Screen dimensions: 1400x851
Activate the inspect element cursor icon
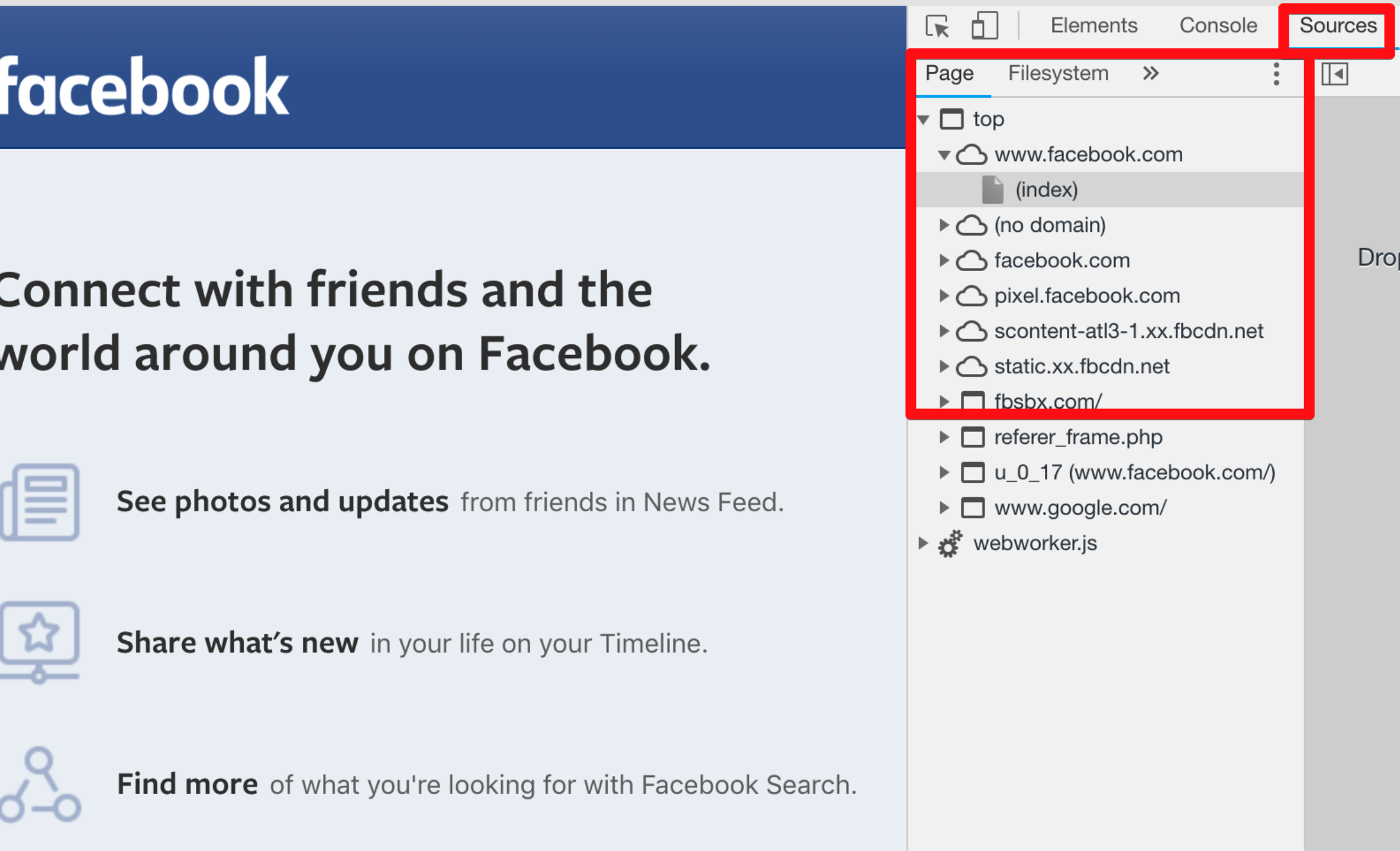click(937, 26)
